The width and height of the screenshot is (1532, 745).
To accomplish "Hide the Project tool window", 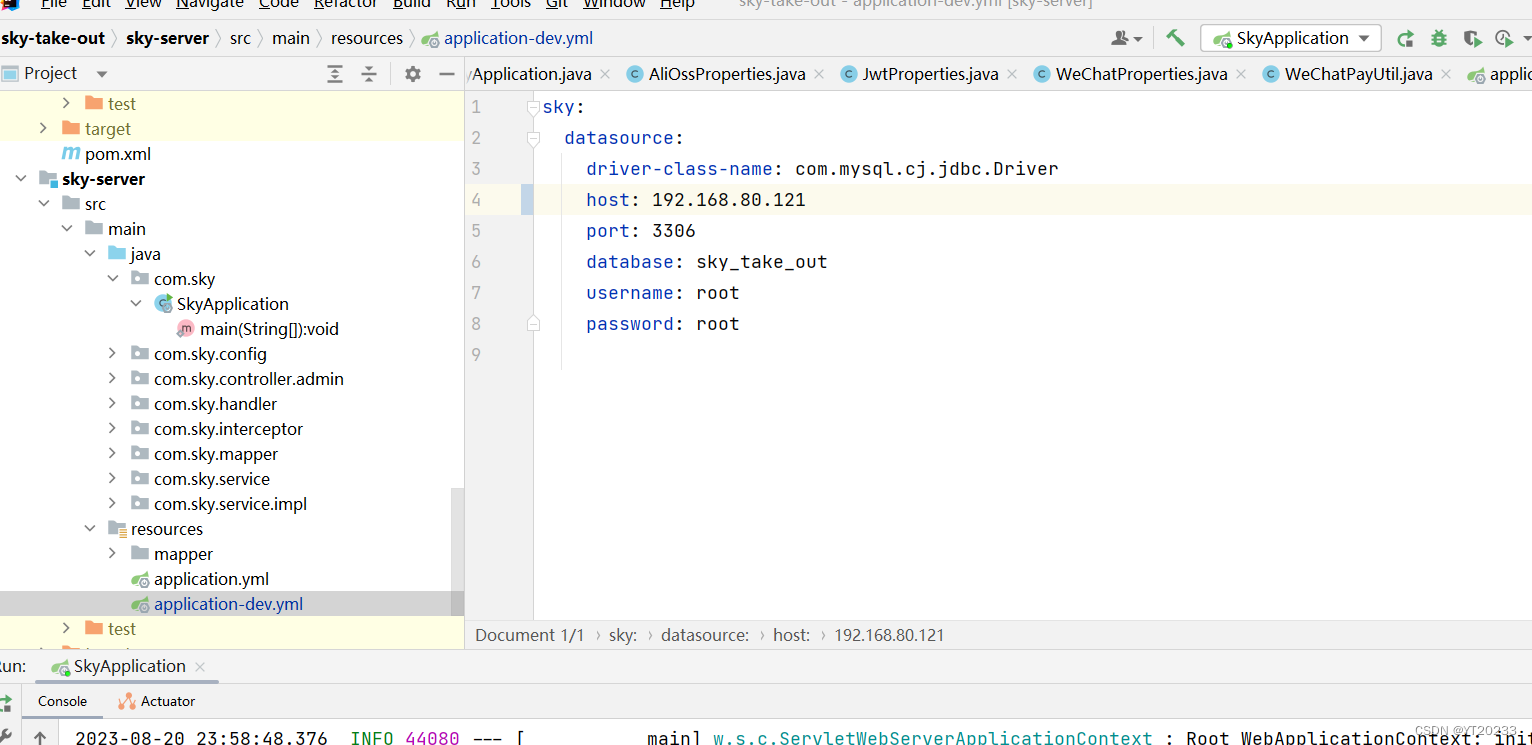I will [447, 74].
